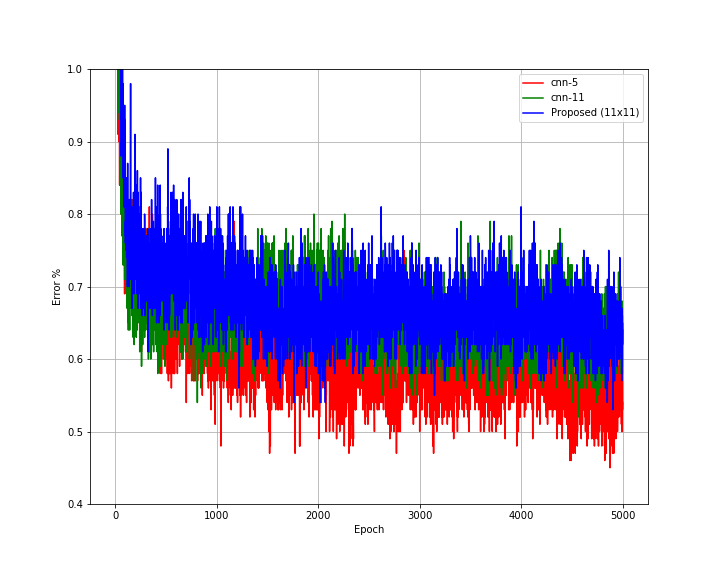This screenshot has width=720, height=576.
Task: Click the 3000 tick on the x-axis
Action: [420, 515]
